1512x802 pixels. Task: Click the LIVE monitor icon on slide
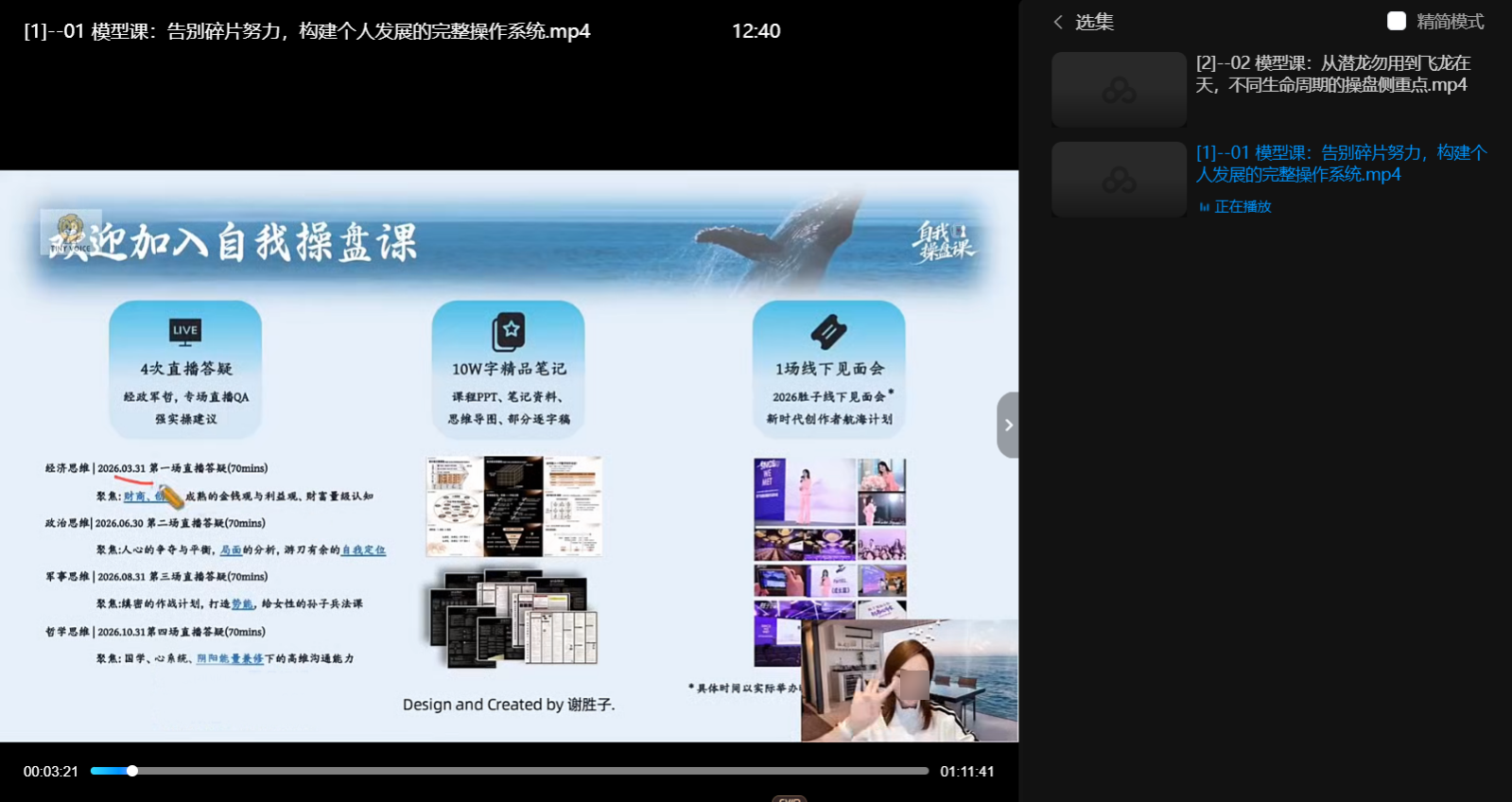185,331
